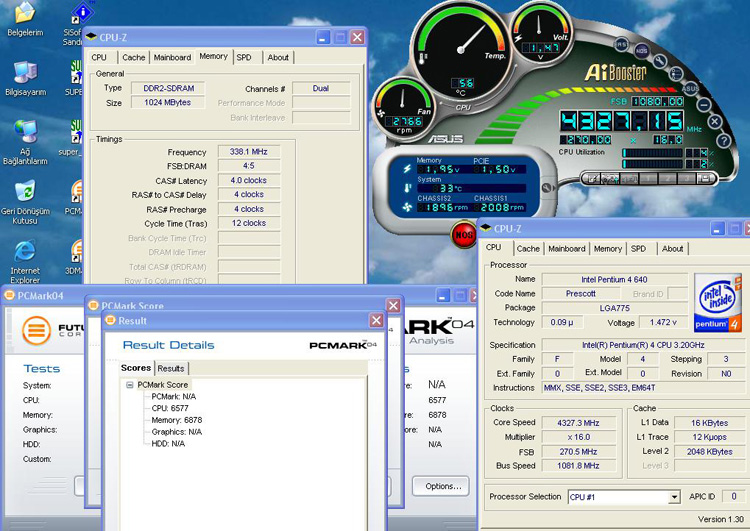This screenshot has width=750, height=531.
Task: Click the Type field showing DDR2-SDRAM
Action: tap(168, 88)
